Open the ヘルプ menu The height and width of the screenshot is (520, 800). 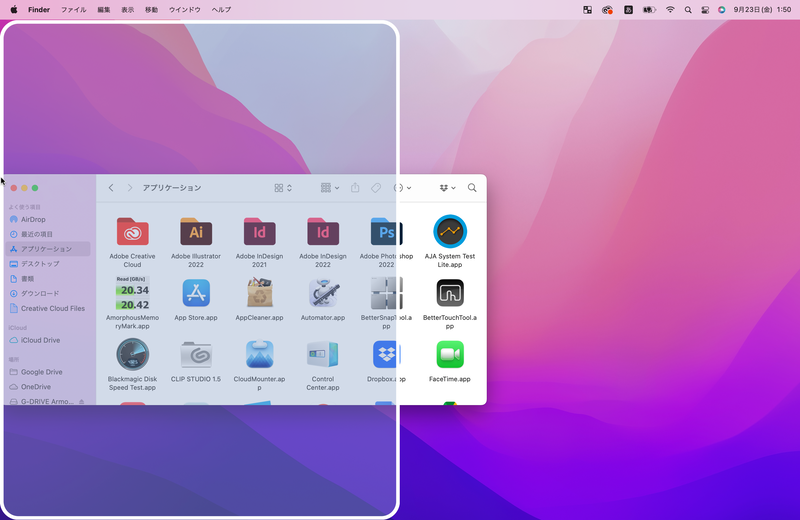click(x=221, y=9)
